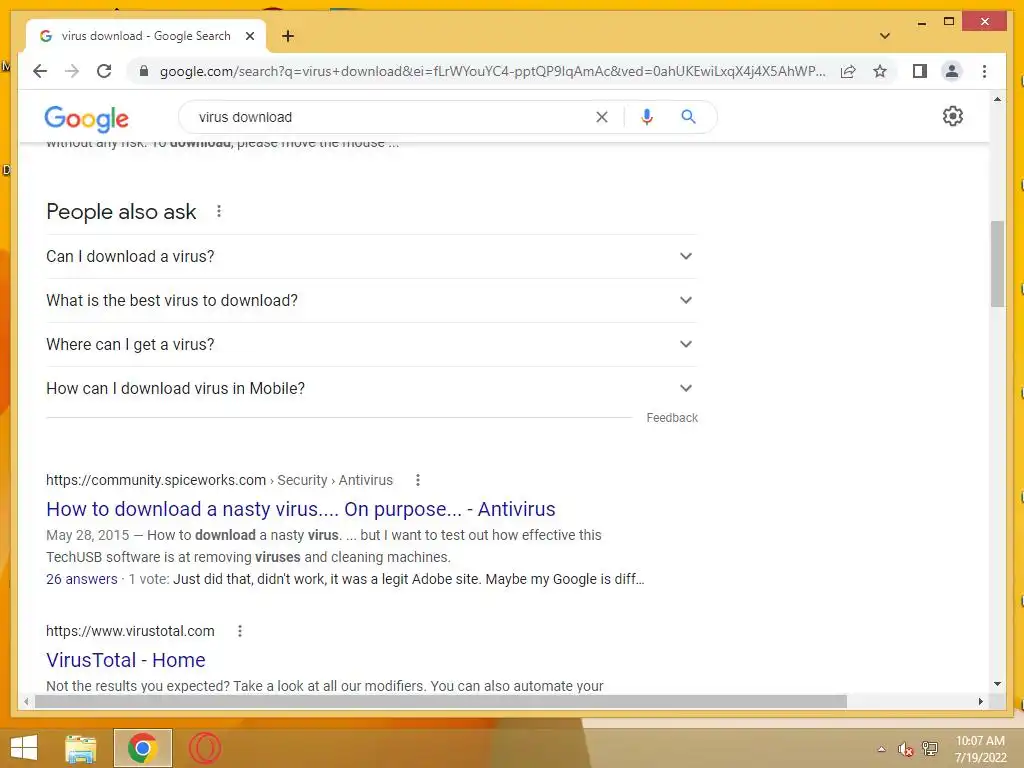This screenshot has width=1024, height=768.
Task: Expand 'Where can I get a virus?'
Action: click(371, 344)
